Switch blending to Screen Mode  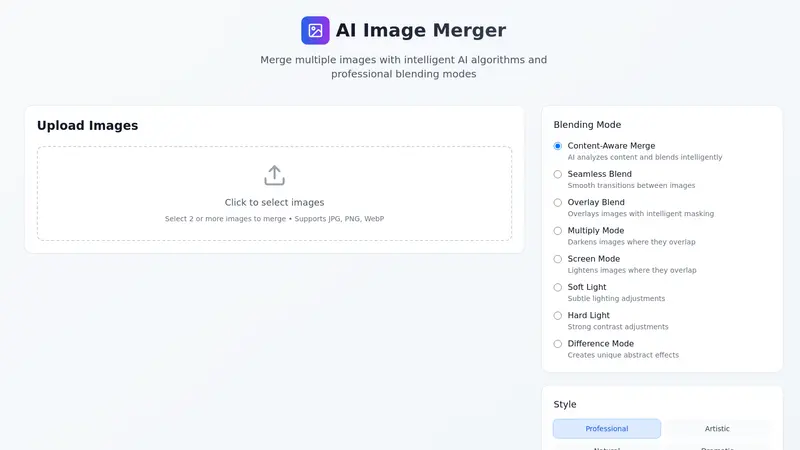tap(558, 259)
